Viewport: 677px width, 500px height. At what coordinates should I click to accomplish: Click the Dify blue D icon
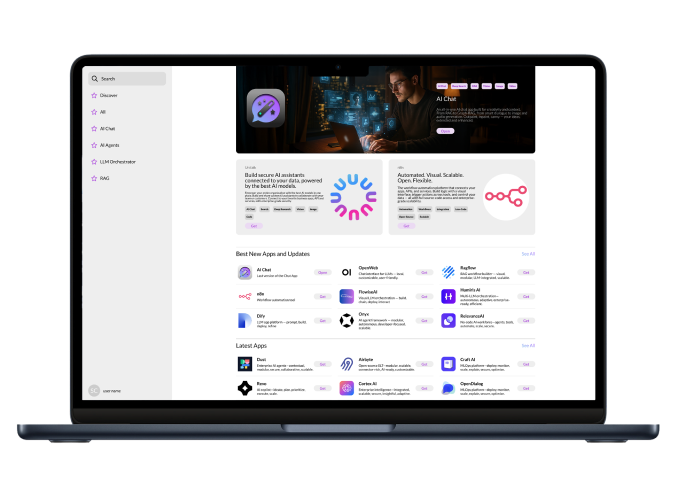point(244,321)
